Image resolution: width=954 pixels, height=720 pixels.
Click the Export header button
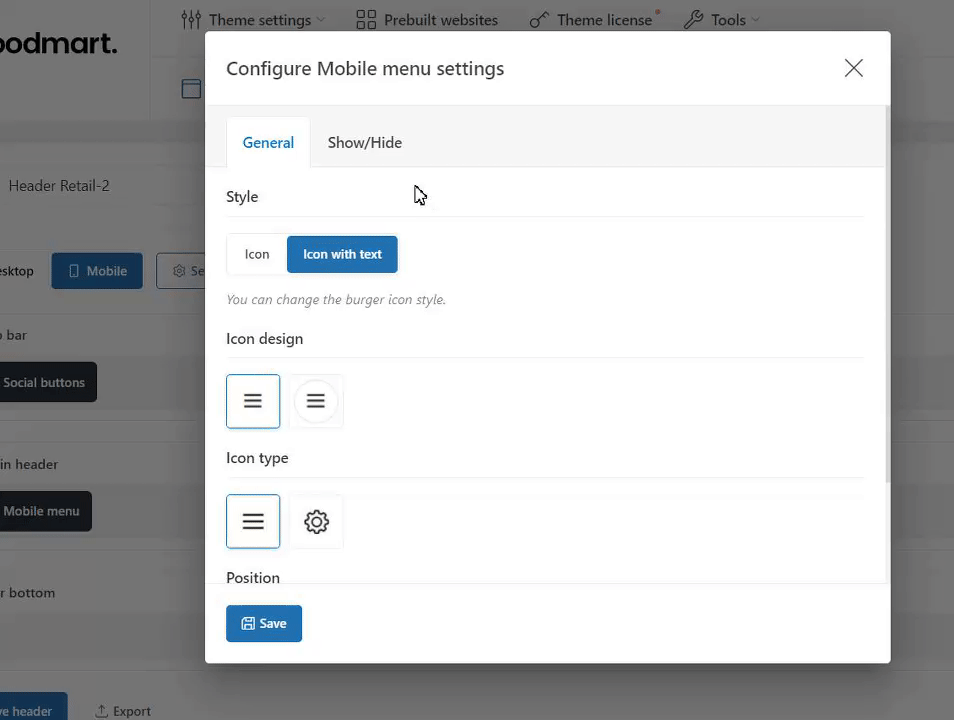(x=123, y=711)
